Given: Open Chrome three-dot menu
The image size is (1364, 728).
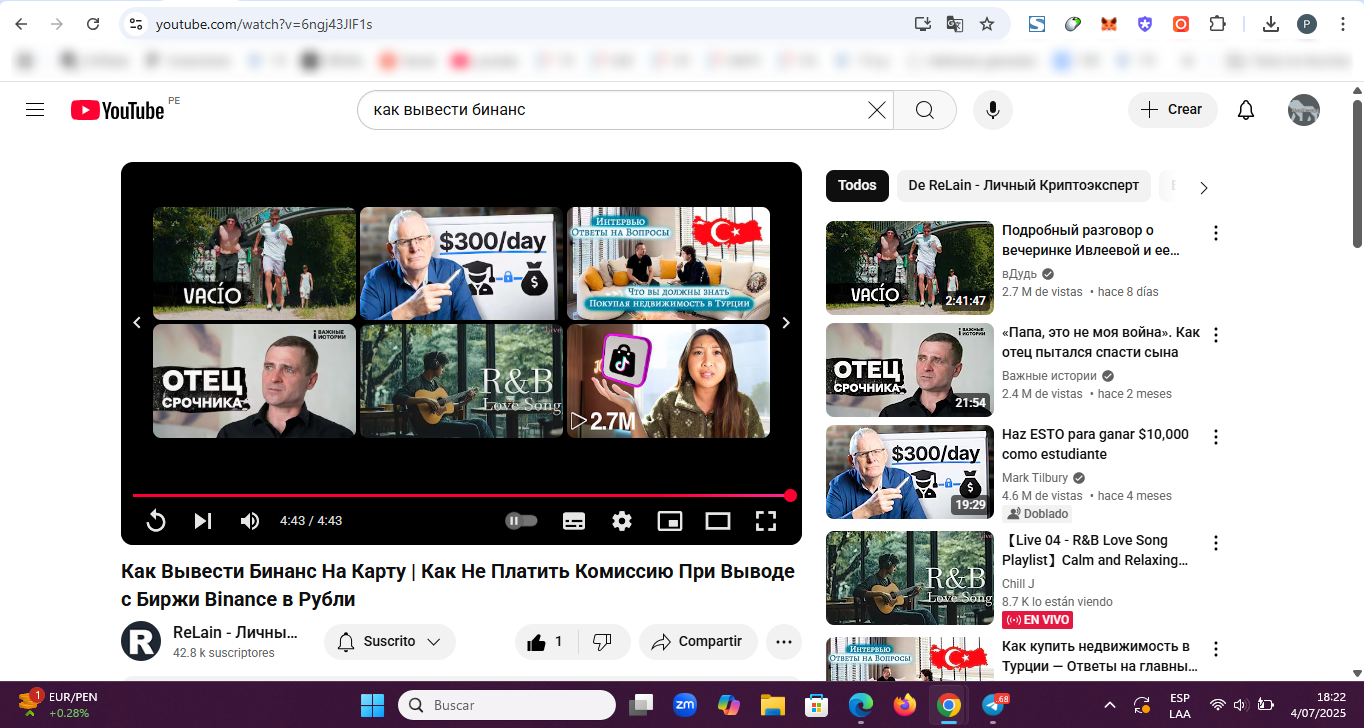Looking at the screenshot, I should 1342,24.
